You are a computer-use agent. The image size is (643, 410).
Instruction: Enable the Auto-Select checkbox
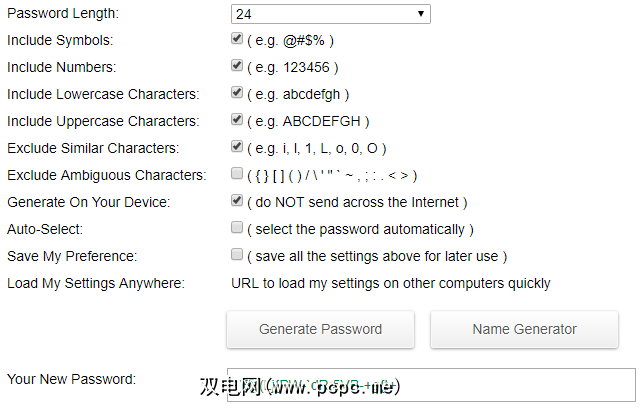[237, 228]
